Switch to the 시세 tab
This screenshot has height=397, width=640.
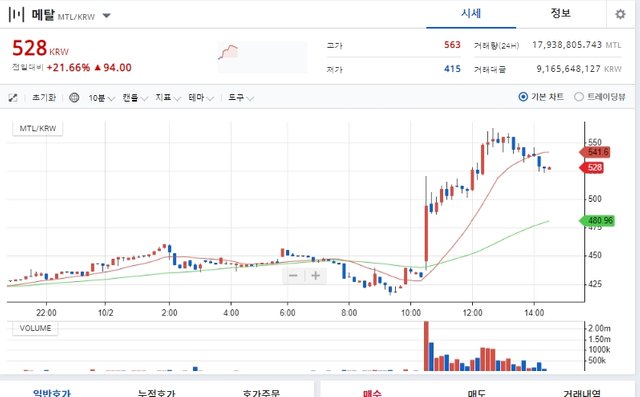(x=471, y=14)
